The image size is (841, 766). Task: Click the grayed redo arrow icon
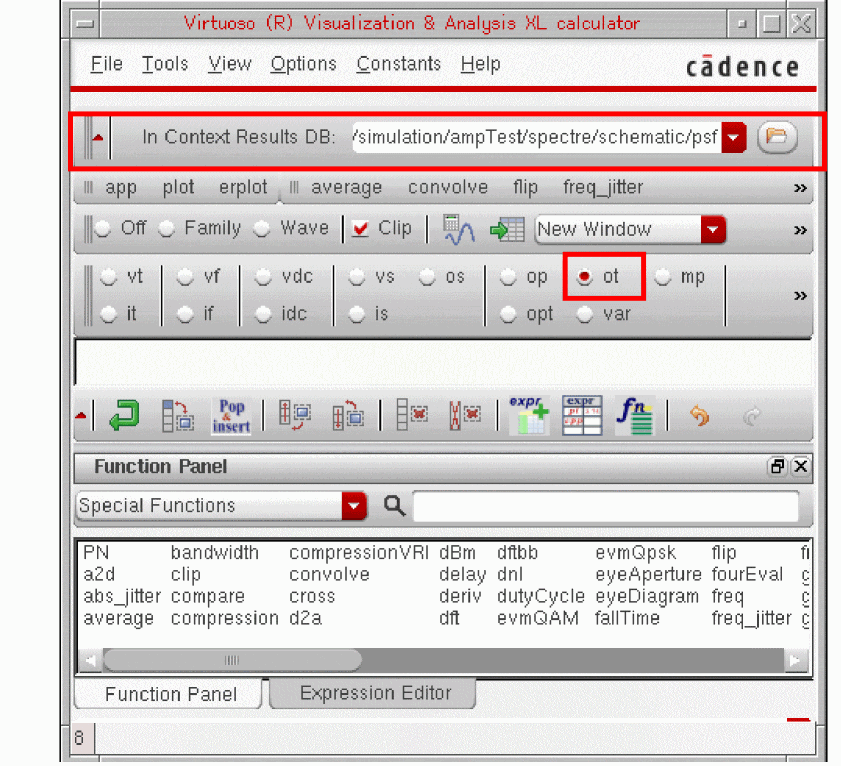pos(752,416)
